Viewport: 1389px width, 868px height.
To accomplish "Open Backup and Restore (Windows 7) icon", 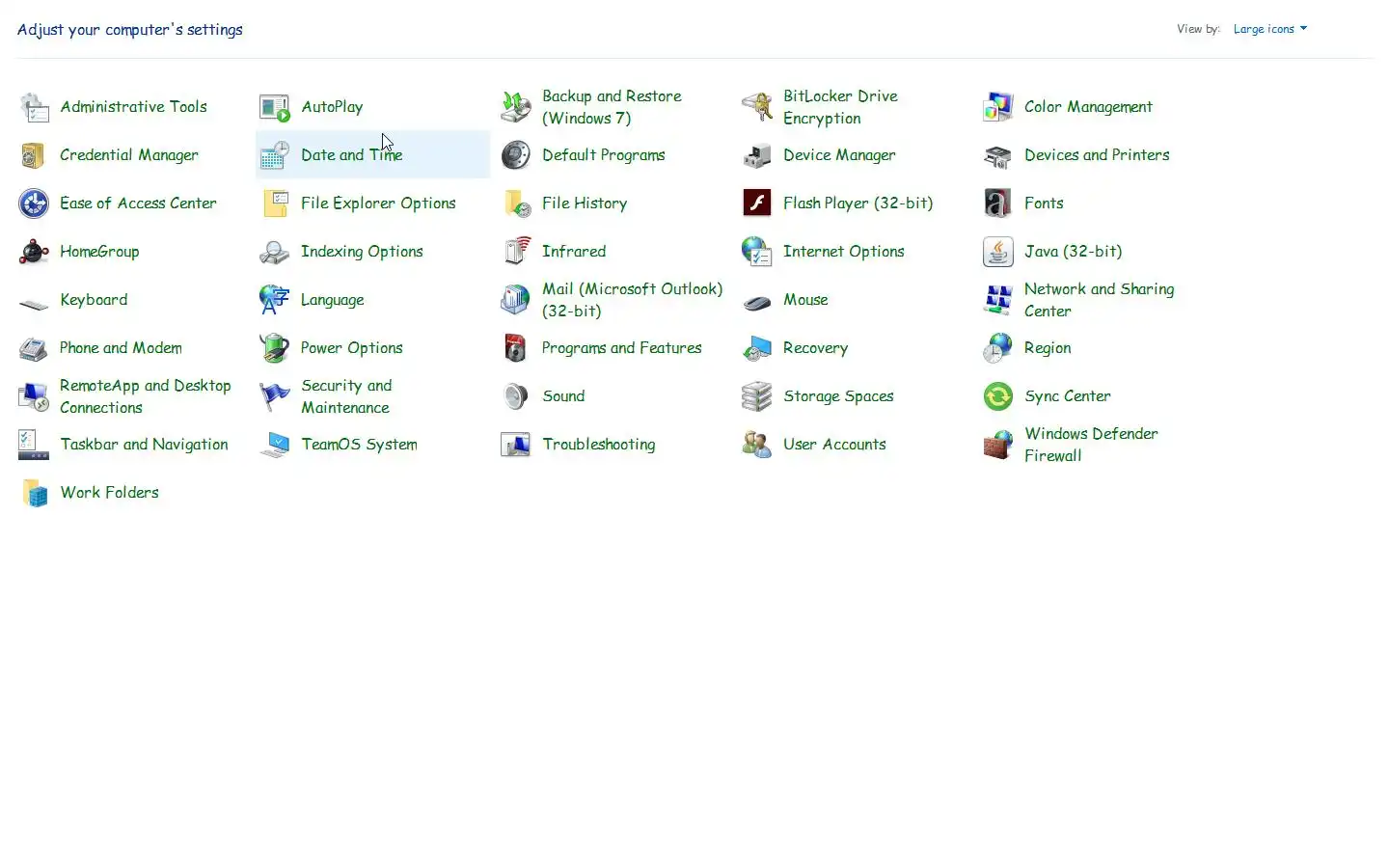I will (x=516, y=107).
